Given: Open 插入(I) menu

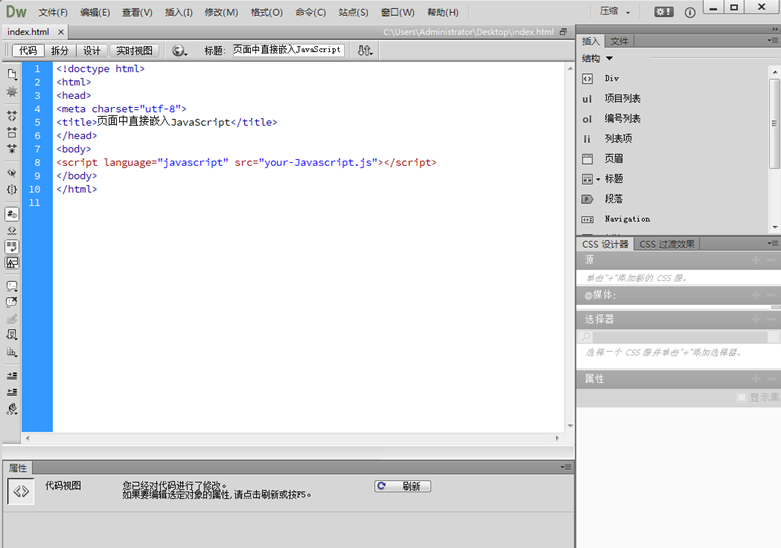Looking at the screenshot, I should point(179,12).
